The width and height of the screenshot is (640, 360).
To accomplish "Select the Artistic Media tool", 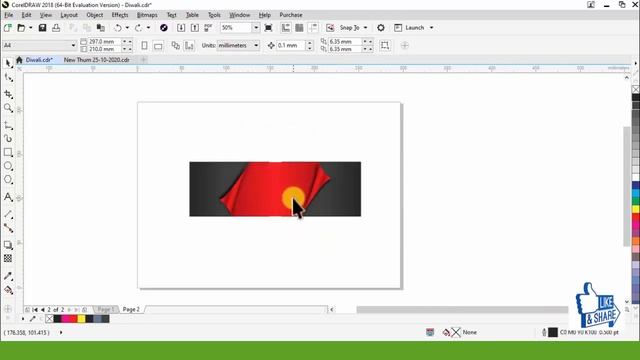I will [8, 139].
